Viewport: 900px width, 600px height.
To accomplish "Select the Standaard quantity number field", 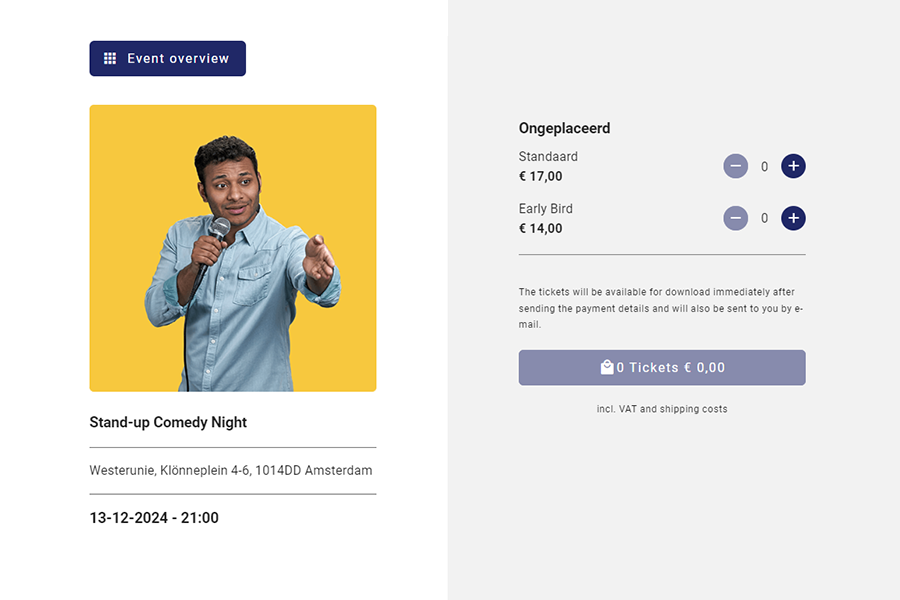I will point(764,167).
